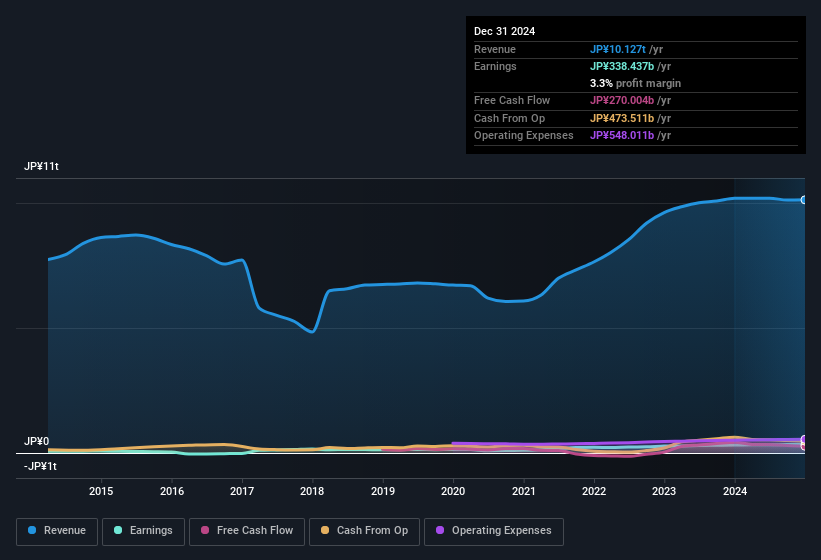Click the 3.3% profit margin text
The height and width of the screenshot is (560, 821).
pos(635,83)
